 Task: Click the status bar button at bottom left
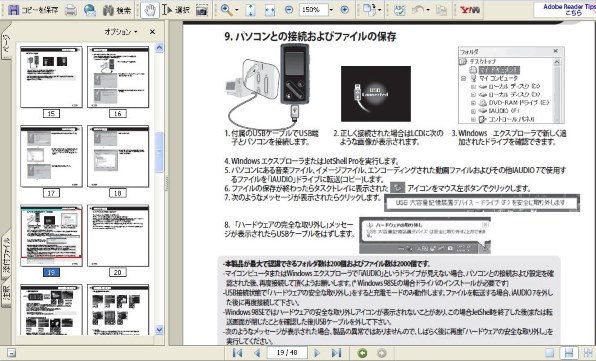pyautogui.click(x=11, y=353)
